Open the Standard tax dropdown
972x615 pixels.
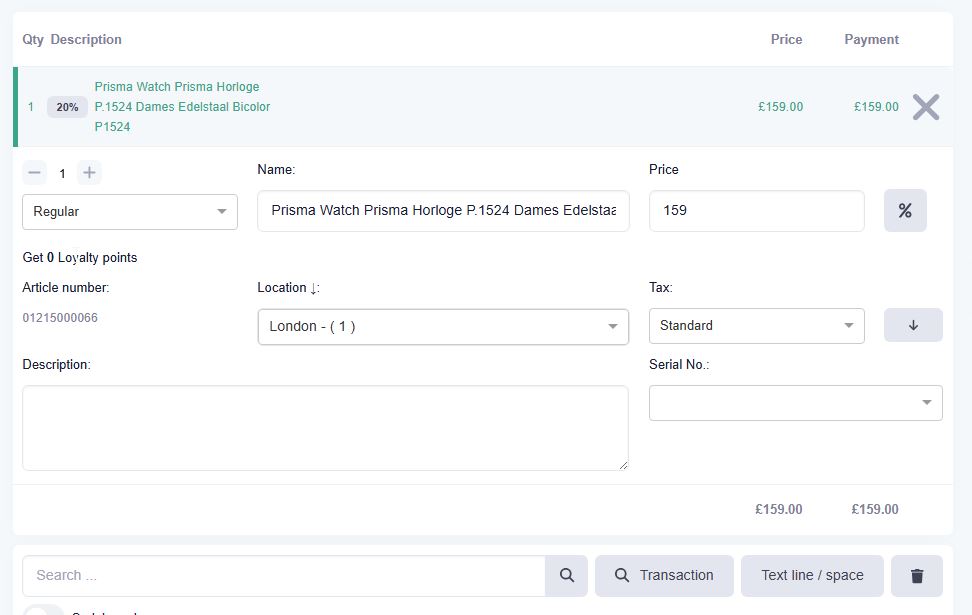click(x=756, y=326)
